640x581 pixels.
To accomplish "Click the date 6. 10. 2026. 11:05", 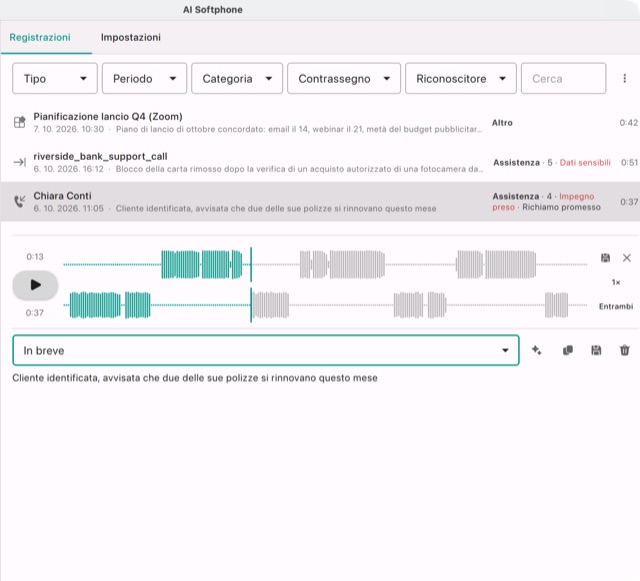I will (69, 208).
